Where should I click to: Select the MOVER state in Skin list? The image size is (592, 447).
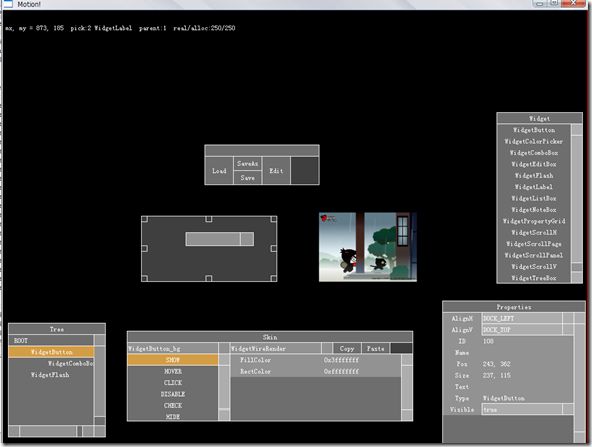coord(173,371)
